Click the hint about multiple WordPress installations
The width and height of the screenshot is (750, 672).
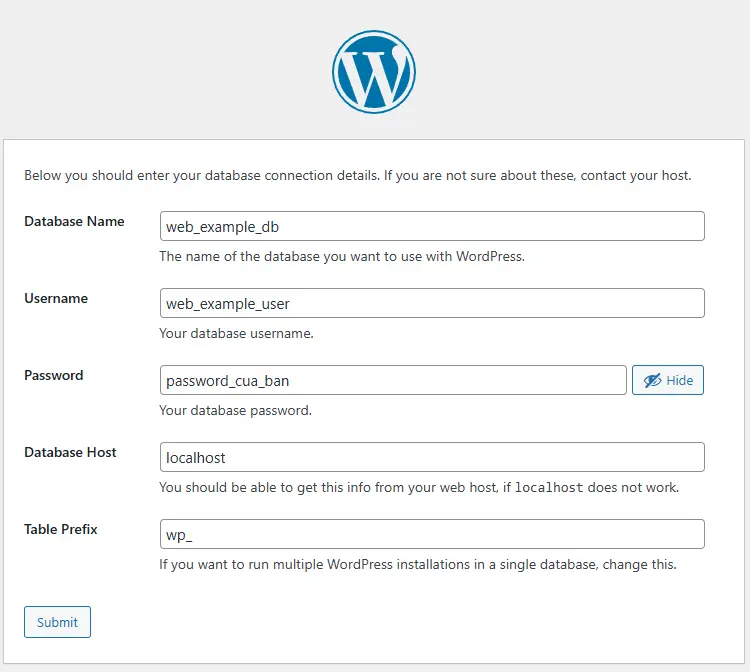418,564
